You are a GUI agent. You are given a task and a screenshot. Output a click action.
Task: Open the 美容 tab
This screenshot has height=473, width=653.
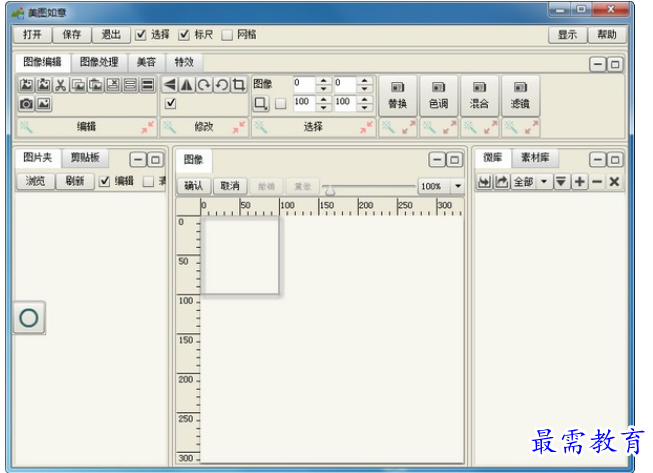pyautogui.click(x=146, y=62)
